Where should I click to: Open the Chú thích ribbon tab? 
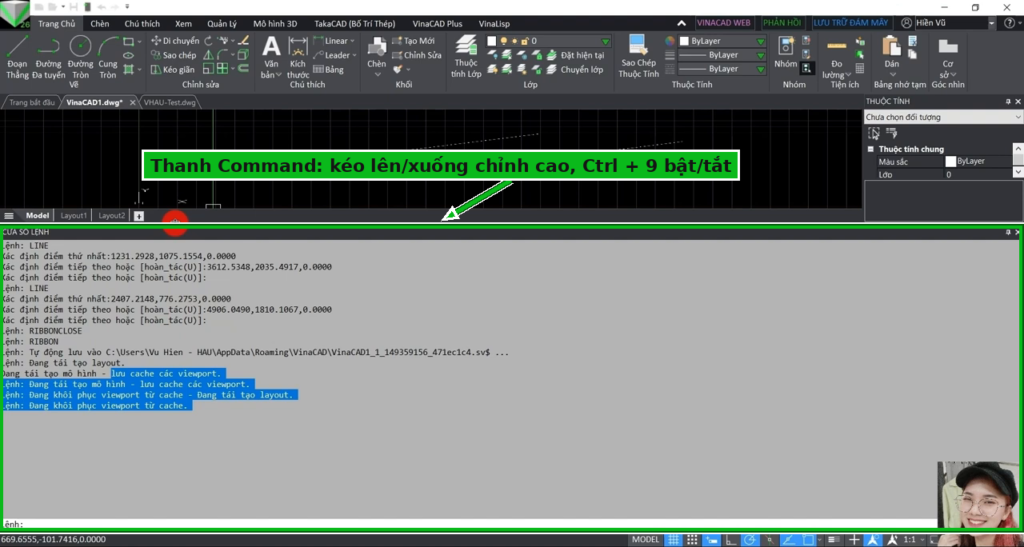[x=142, y=23]
